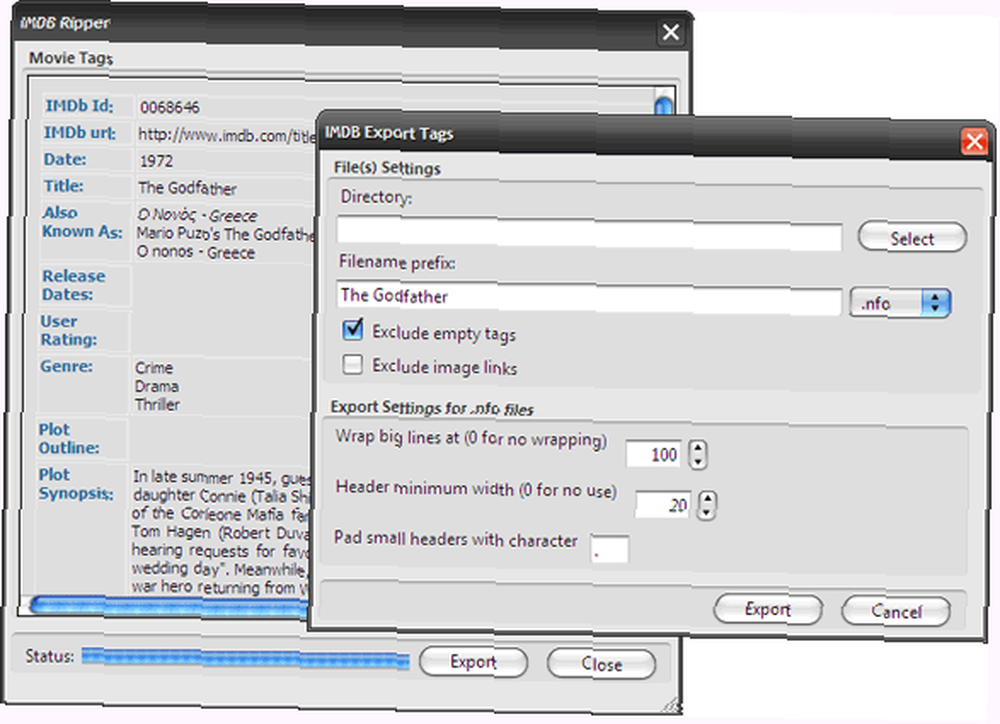The width and height of the screenshot is (1000, 724).
Task: Click the Plot Synopsis label
Action: (76, 484)
